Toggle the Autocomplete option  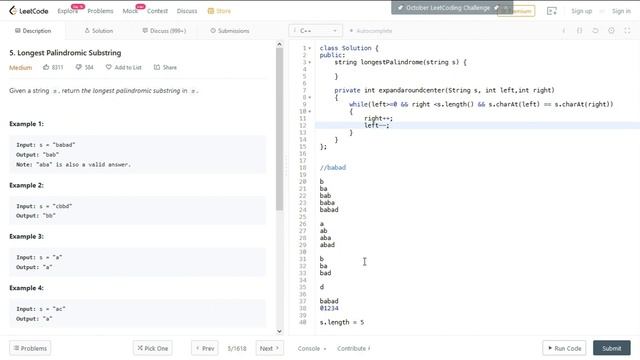pyautogui.click(x=371, y=31)
